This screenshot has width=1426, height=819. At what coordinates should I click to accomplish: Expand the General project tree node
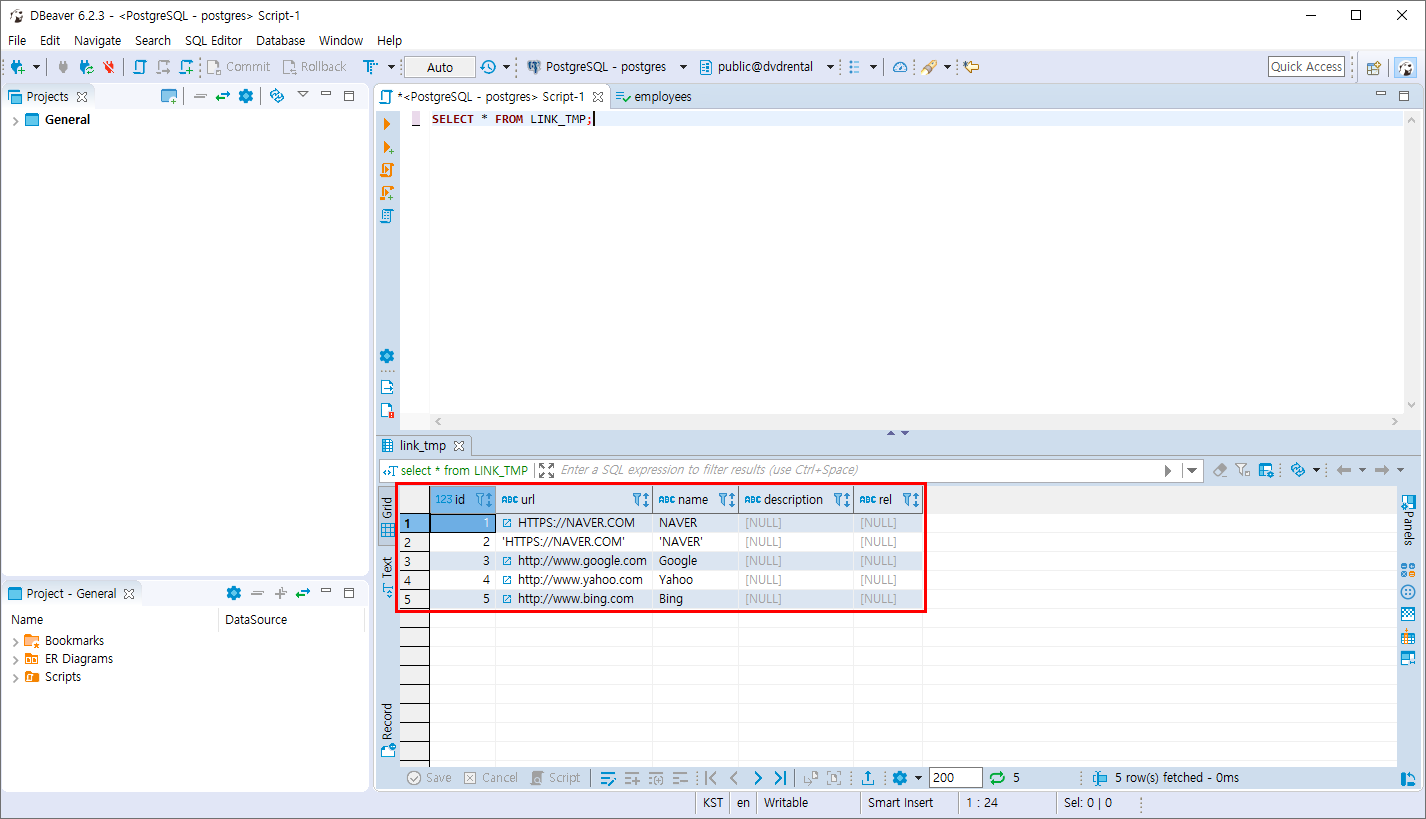coord(15,120)
